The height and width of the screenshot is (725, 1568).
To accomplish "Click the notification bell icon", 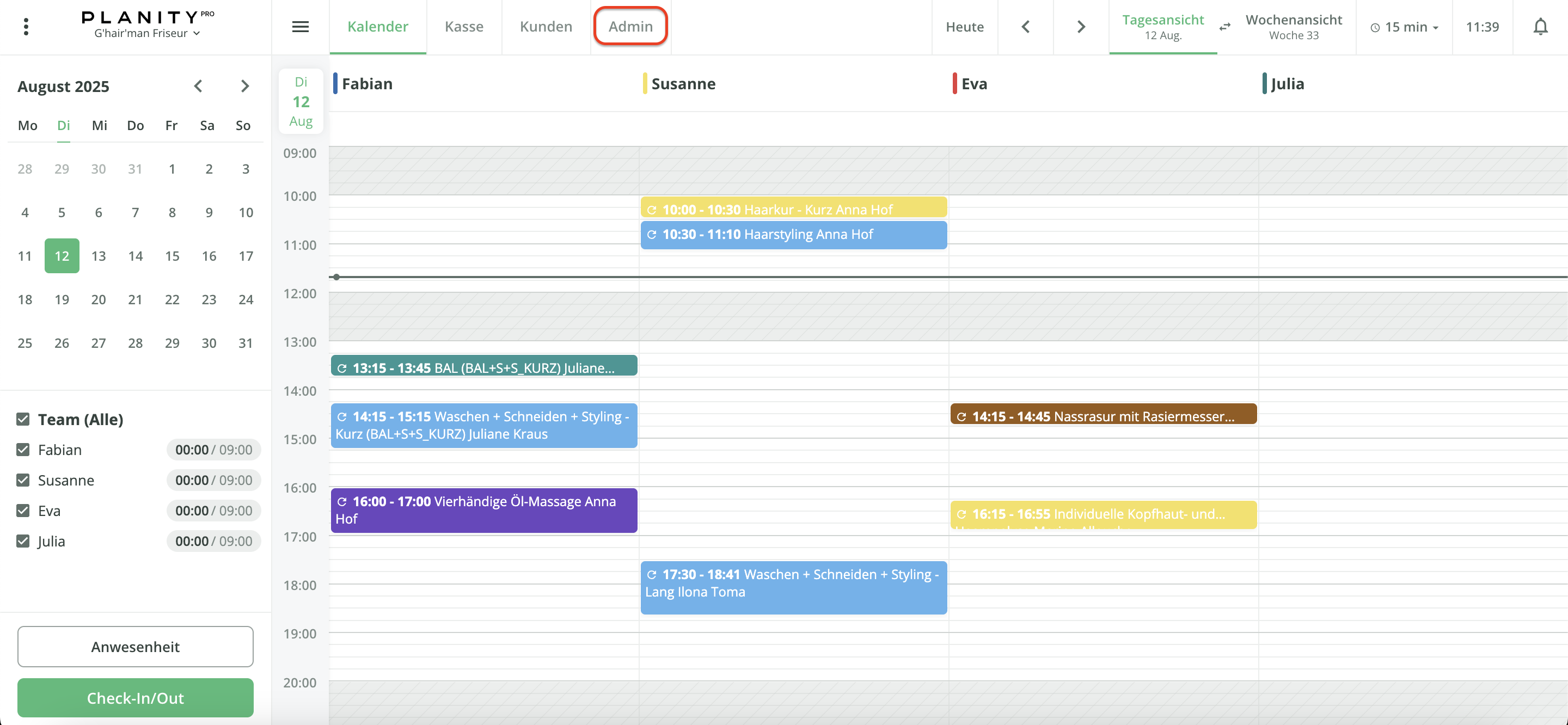I will click(1540, 27).
